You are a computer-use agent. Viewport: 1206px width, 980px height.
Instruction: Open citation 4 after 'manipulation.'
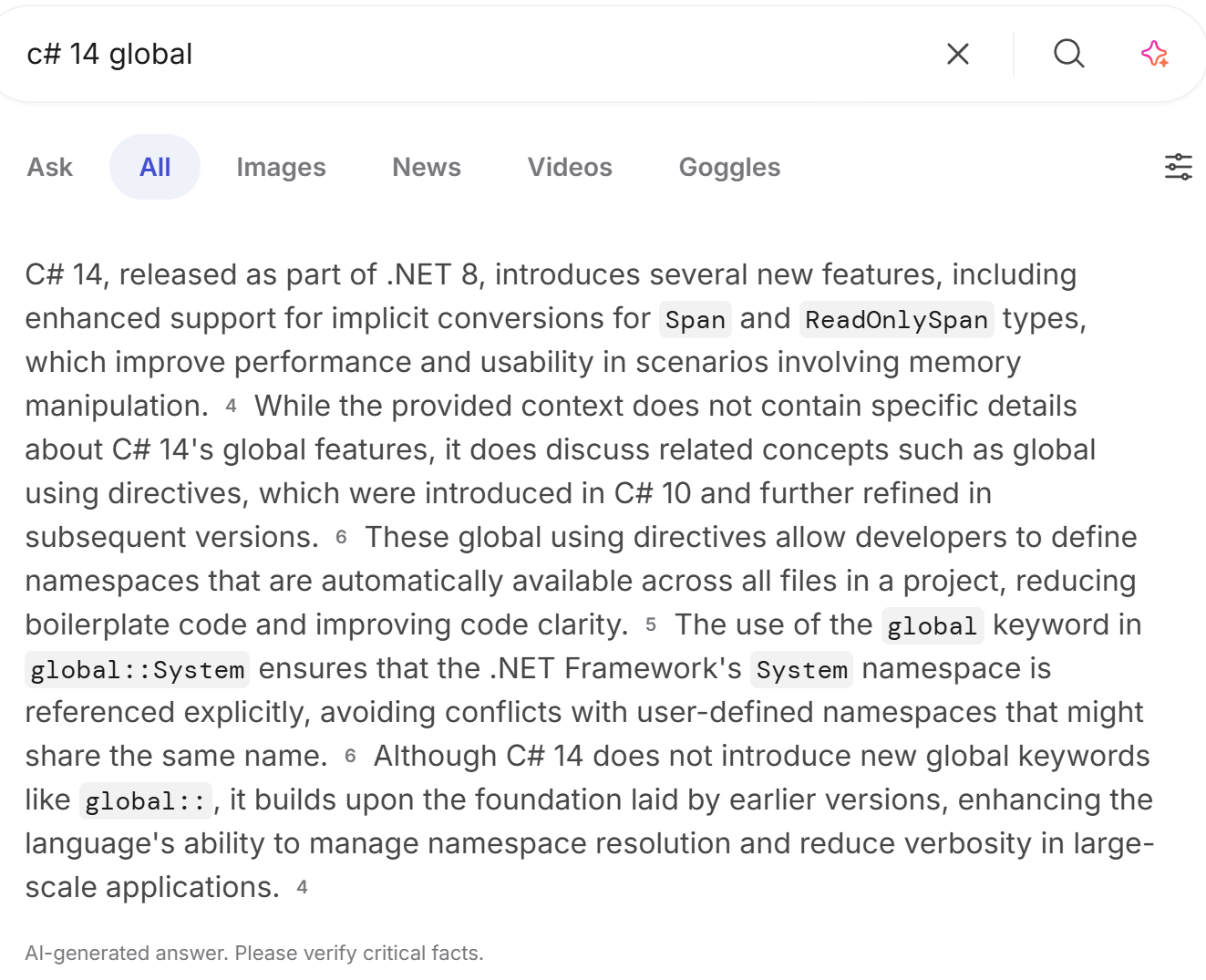231,406
